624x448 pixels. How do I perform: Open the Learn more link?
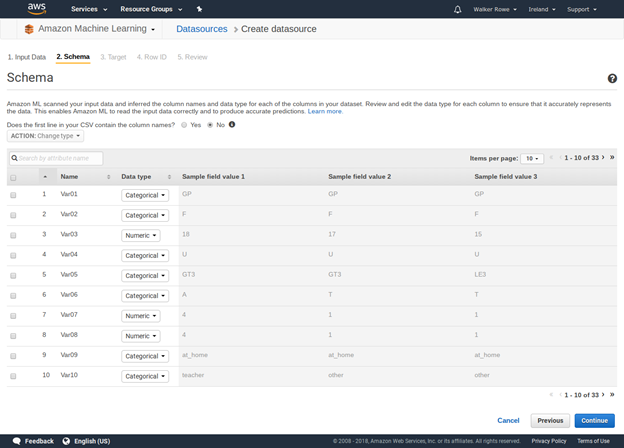tap(325, 111)
